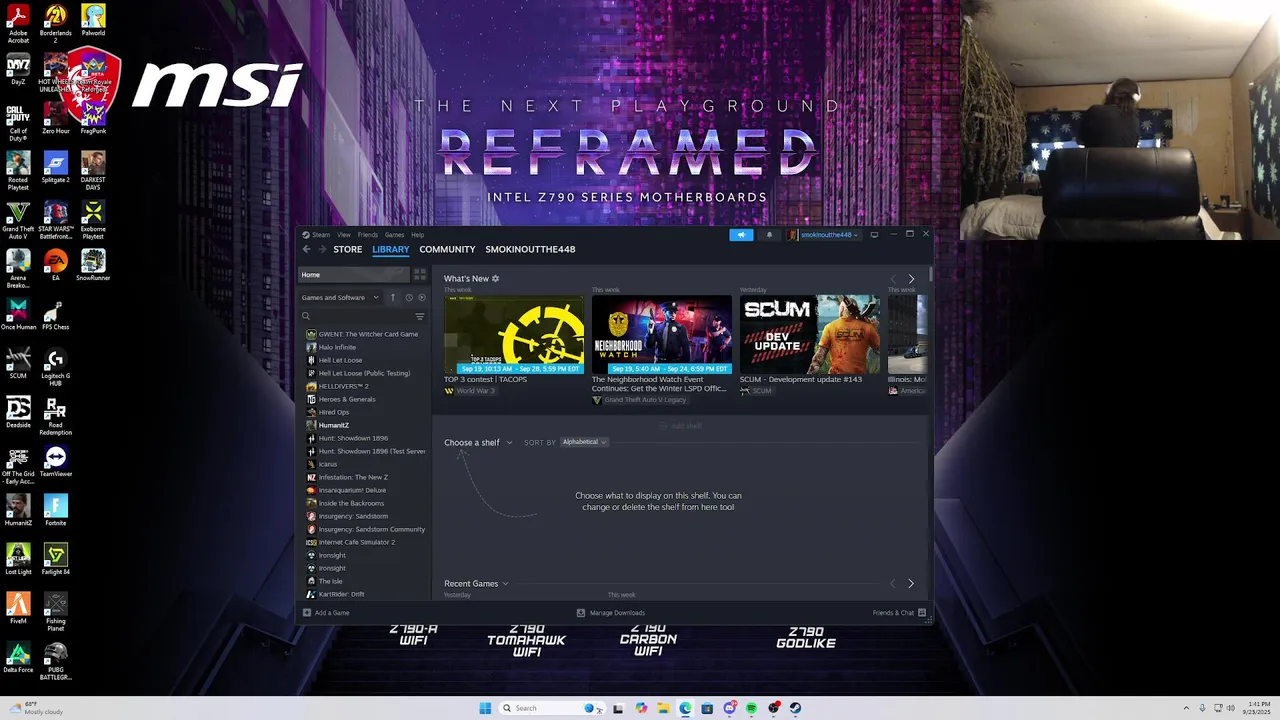Screen dimensions: 1280x720
Task: Open Steam from the taskbar
Action: (x=796, y=708)
